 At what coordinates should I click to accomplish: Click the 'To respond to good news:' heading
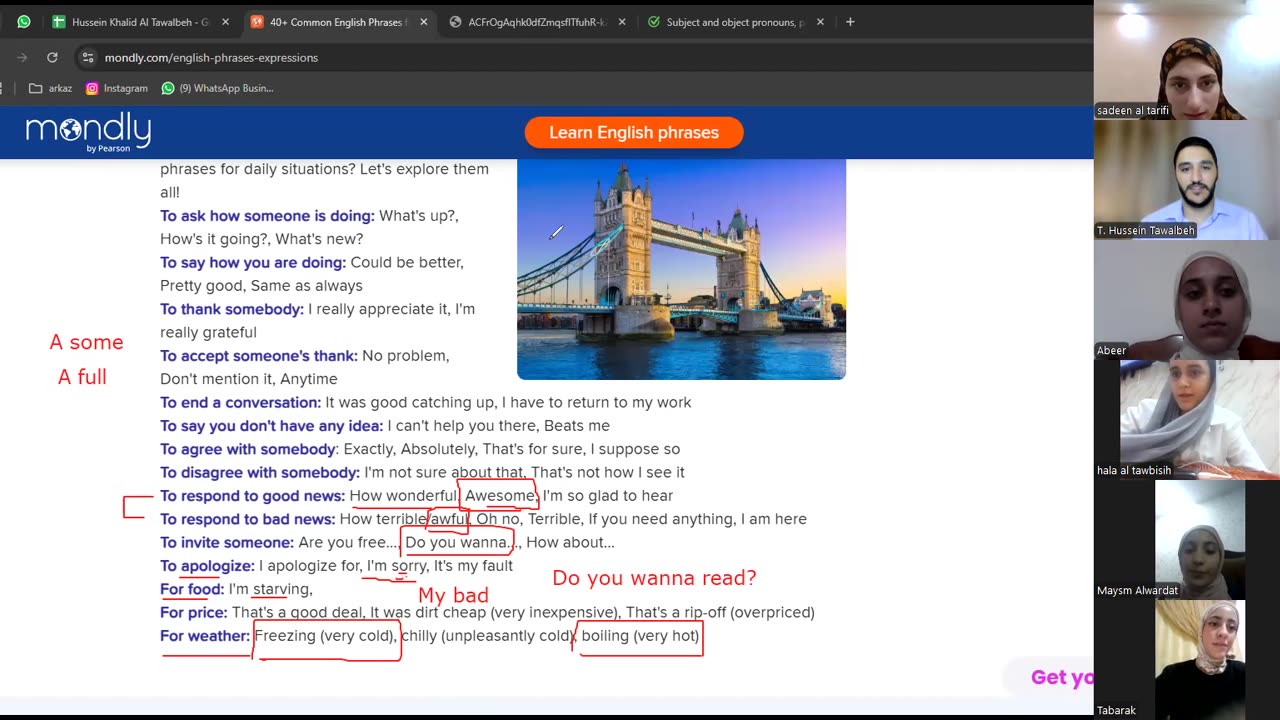pyautogui.click(x=252, y=496)
